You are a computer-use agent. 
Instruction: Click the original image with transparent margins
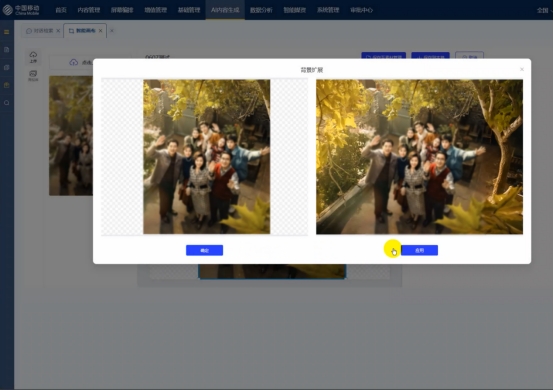click(x=205, y=156)
